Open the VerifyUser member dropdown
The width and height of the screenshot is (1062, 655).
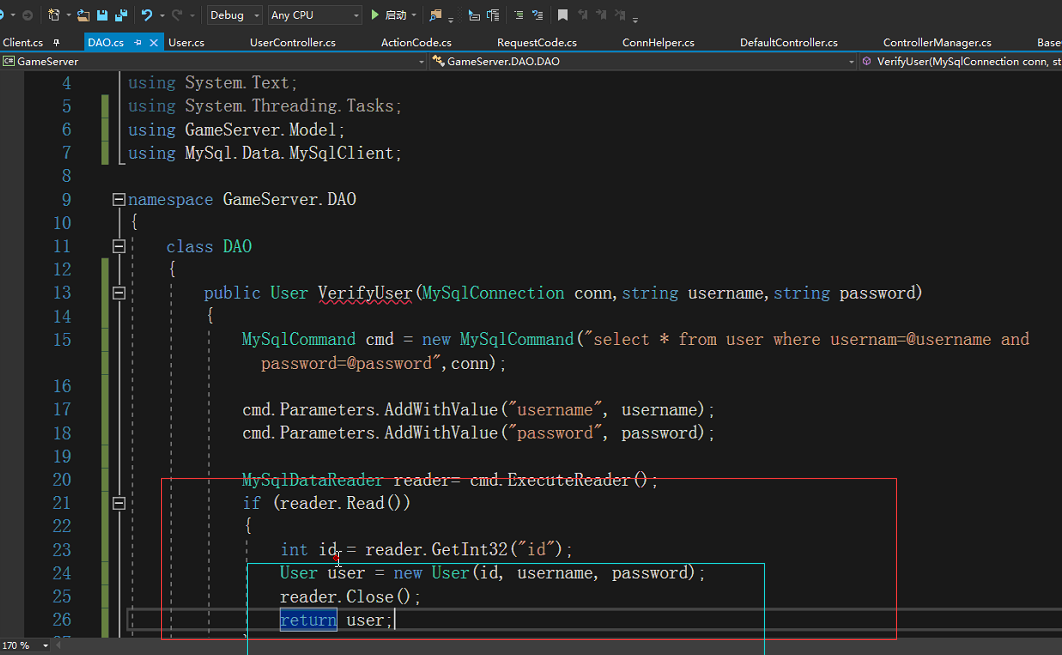pos(960,61)
